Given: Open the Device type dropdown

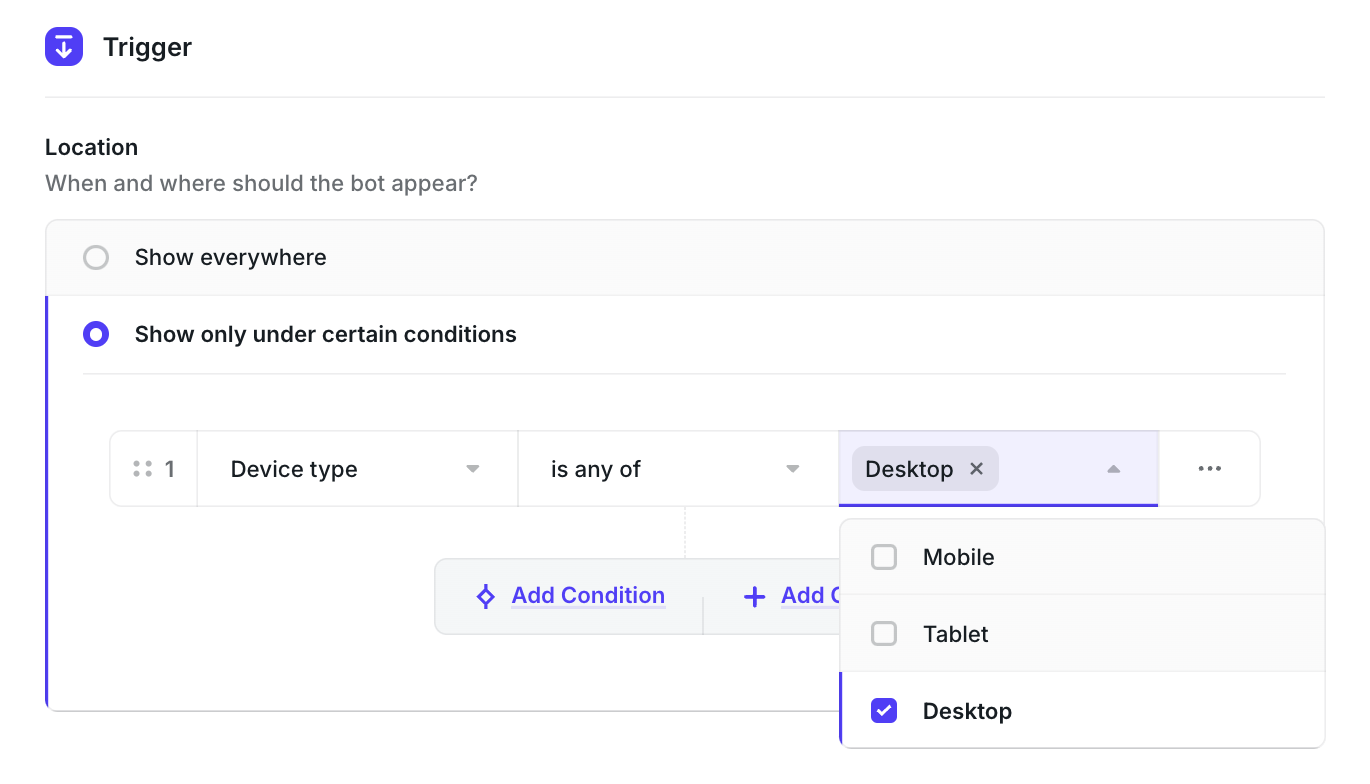Looking at the screenshot, I should click(x=356, y=469).
